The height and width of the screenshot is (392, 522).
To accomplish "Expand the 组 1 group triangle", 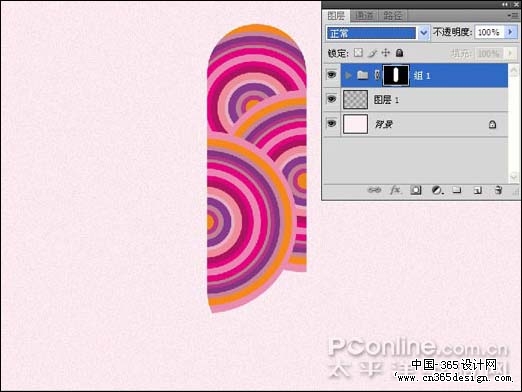I will point(349,75).
